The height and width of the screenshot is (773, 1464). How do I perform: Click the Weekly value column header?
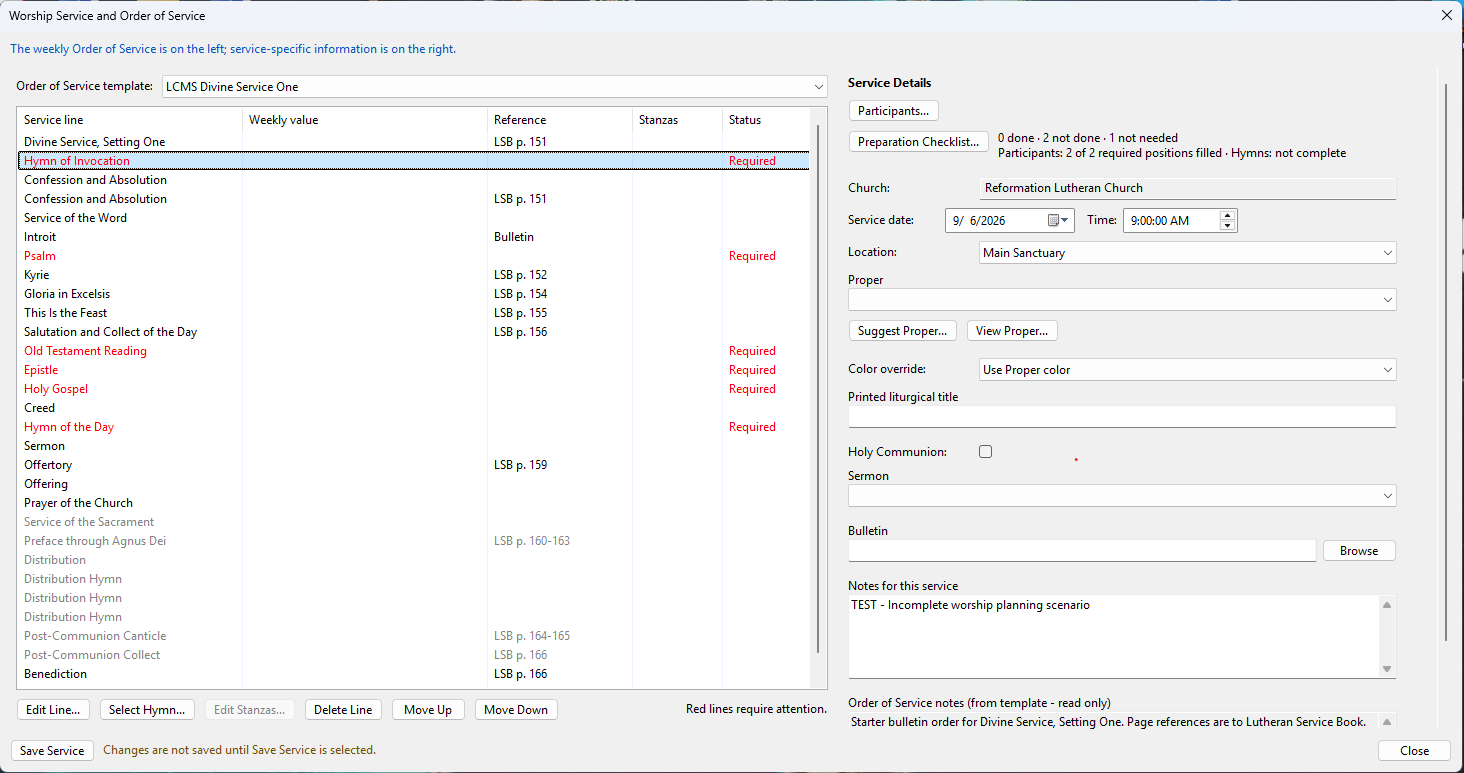coord(365,120)
